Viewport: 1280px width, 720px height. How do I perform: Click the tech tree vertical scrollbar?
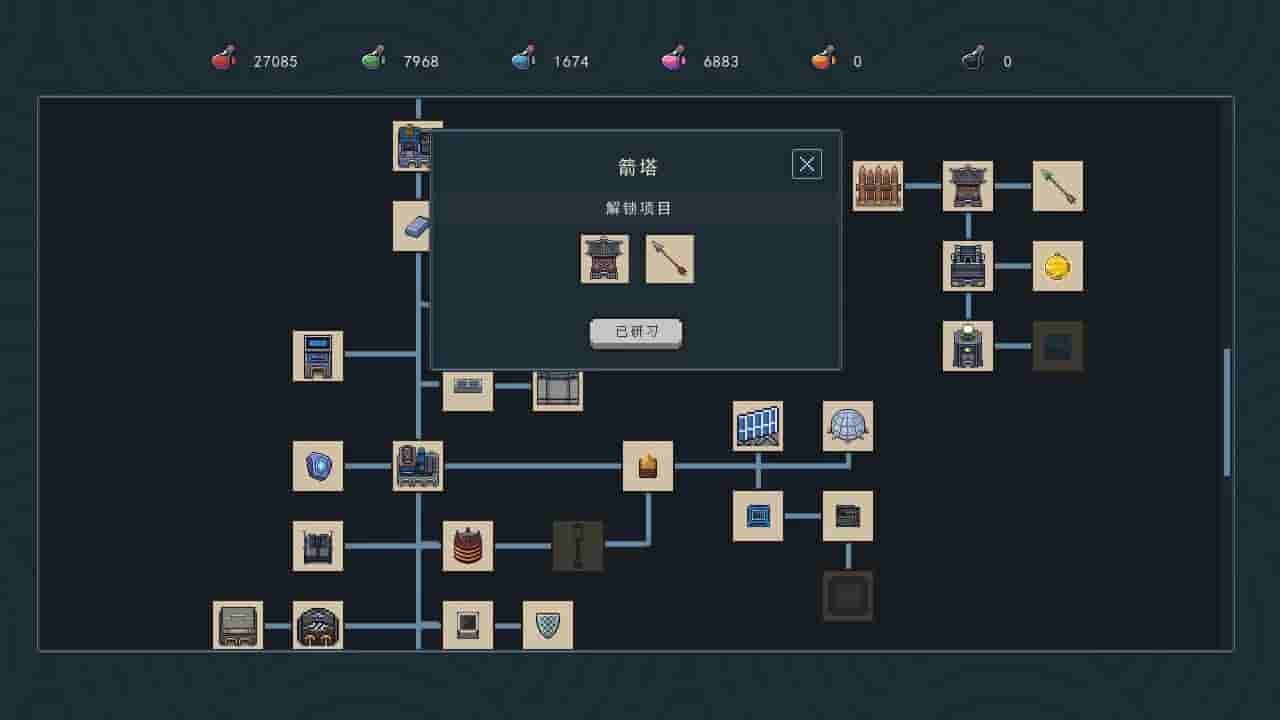(x=1227, y=411)
